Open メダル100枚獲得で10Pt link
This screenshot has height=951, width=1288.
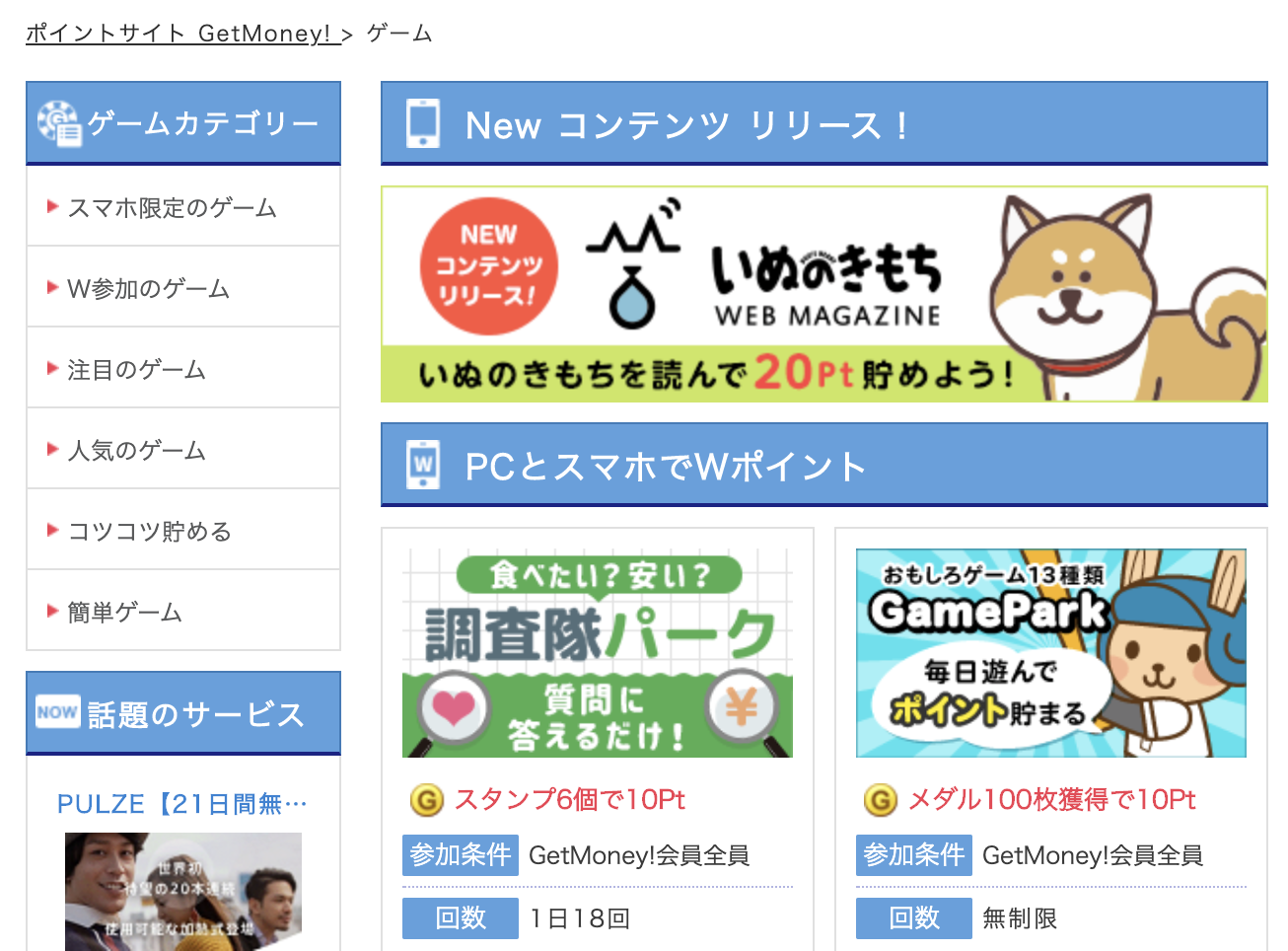click(x=1051, y=799)
